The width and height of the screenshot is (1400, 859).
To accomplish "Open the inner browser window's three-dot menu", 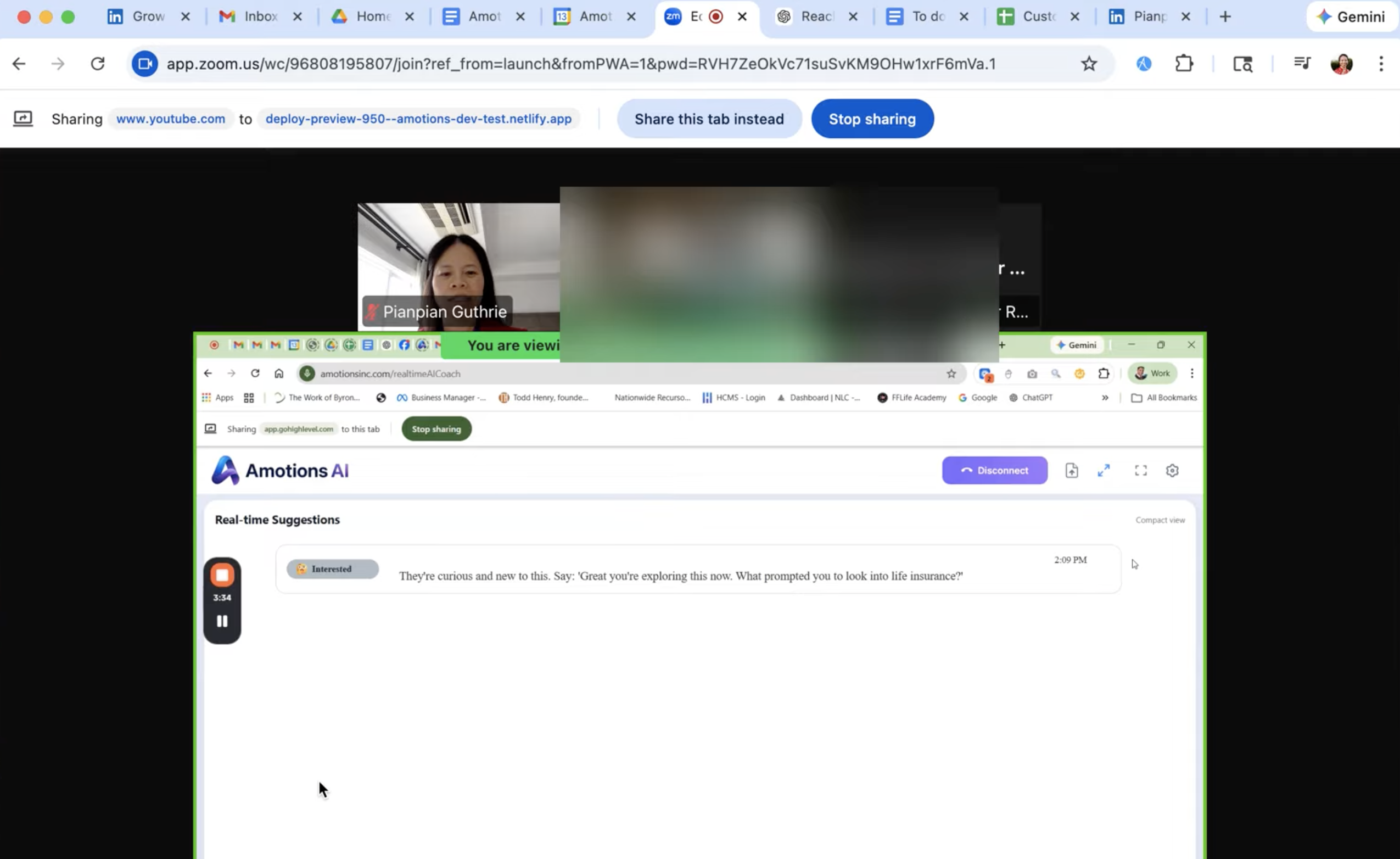I will click(x=1192, y=373).
